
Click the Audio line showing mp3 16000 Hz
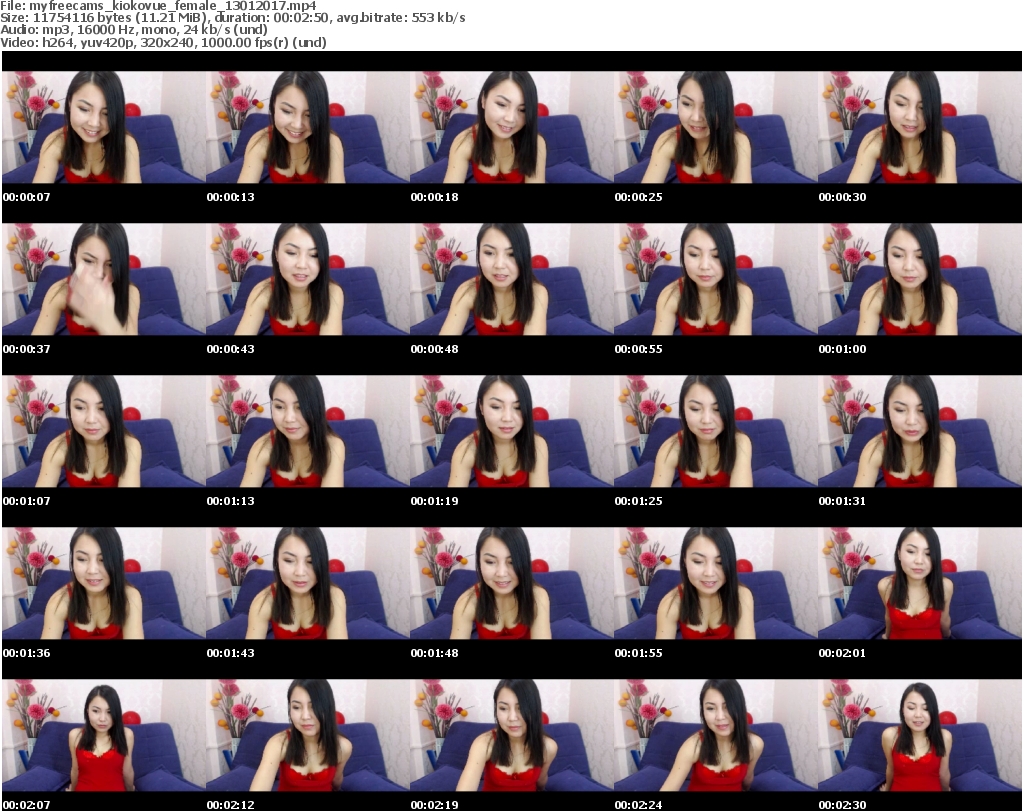[x=134, y=29]
